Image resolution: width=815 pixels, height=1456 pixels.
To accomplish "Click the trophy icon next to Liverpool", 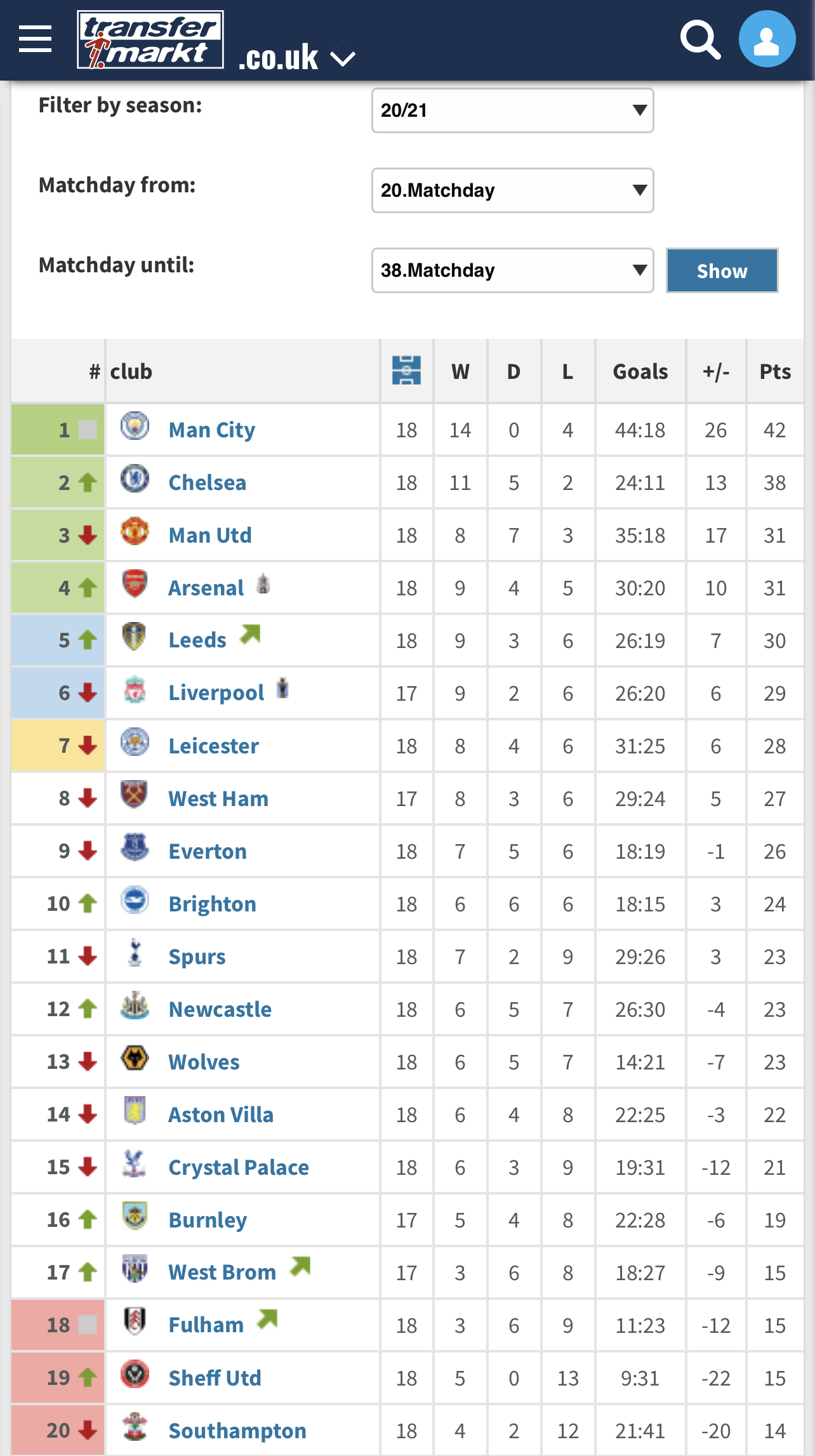I will click(x=282, y=688).
